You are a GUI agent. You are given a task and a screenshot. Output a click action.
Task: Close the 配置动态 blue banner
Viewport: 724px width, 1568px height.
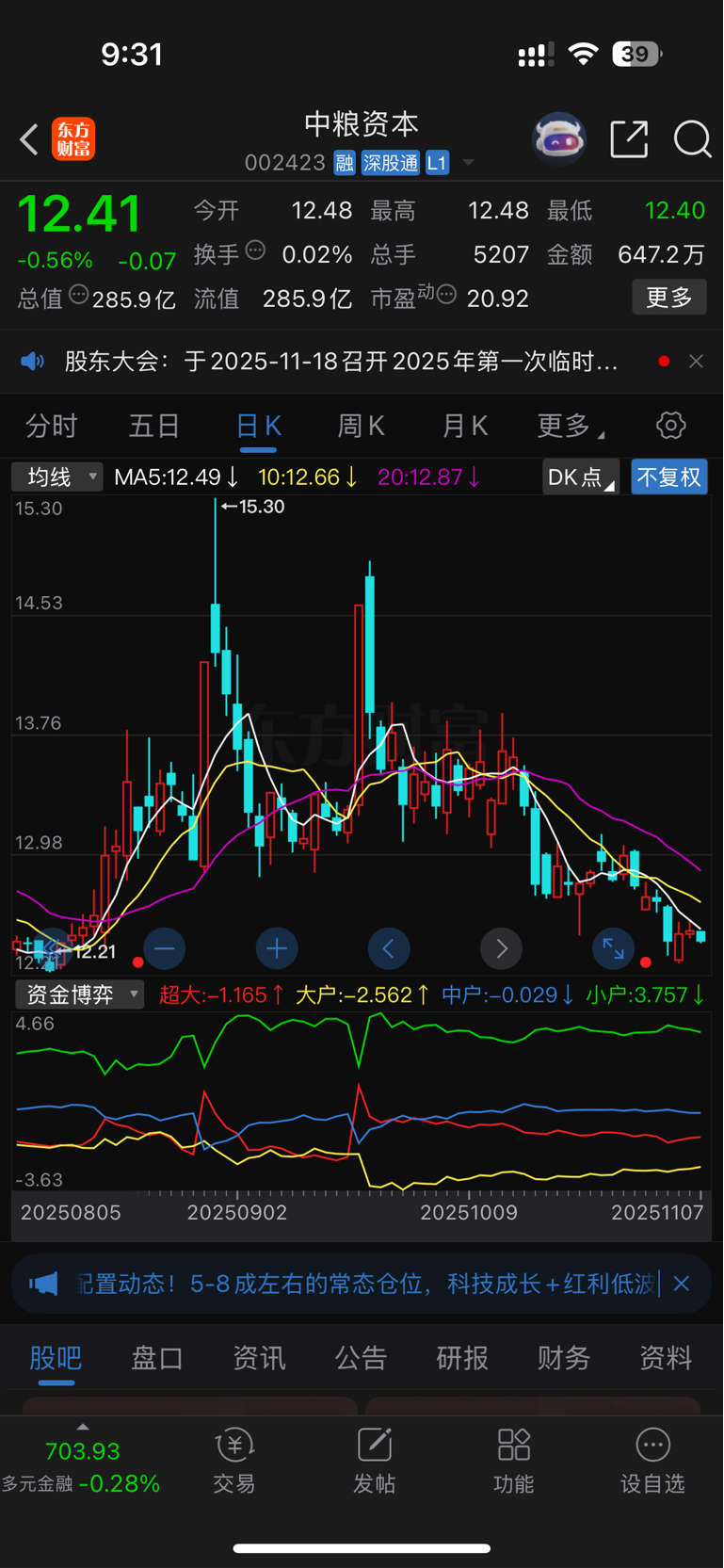[682, 1284]
